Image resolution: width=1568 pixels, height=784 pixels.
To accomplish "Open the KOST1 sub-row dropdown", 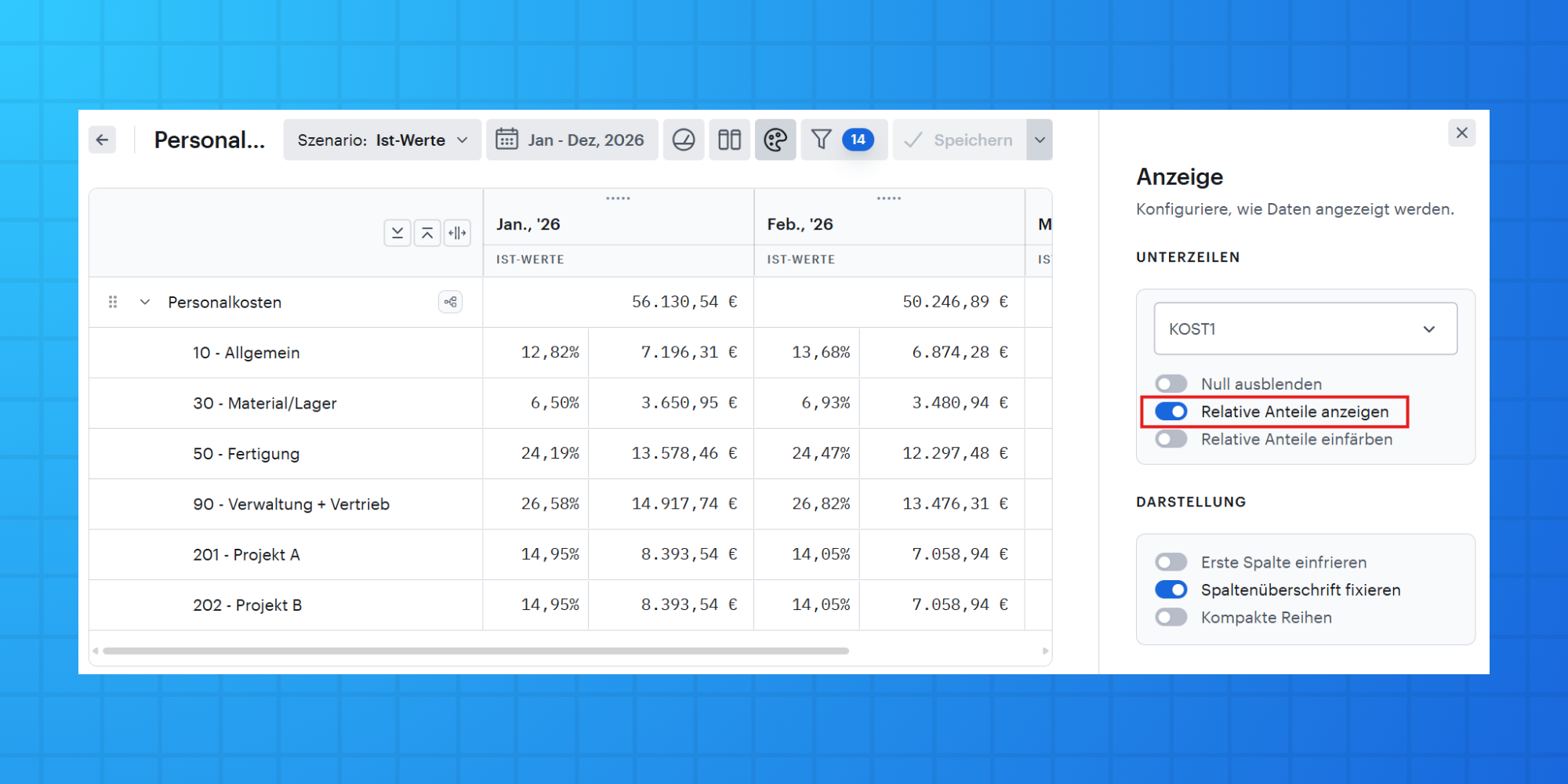I will (x=1305, y=328).
